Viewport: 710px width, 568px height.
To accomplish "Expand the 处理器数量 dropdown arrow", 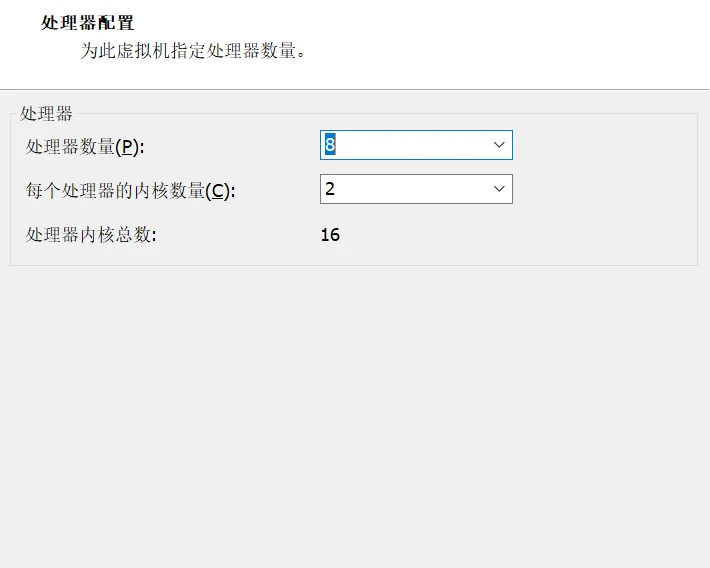I will point(499,145).
